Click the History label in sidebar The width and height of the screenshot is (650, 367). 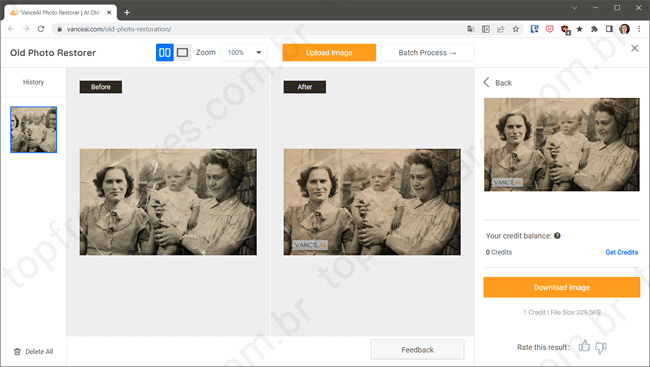(33, 82)
